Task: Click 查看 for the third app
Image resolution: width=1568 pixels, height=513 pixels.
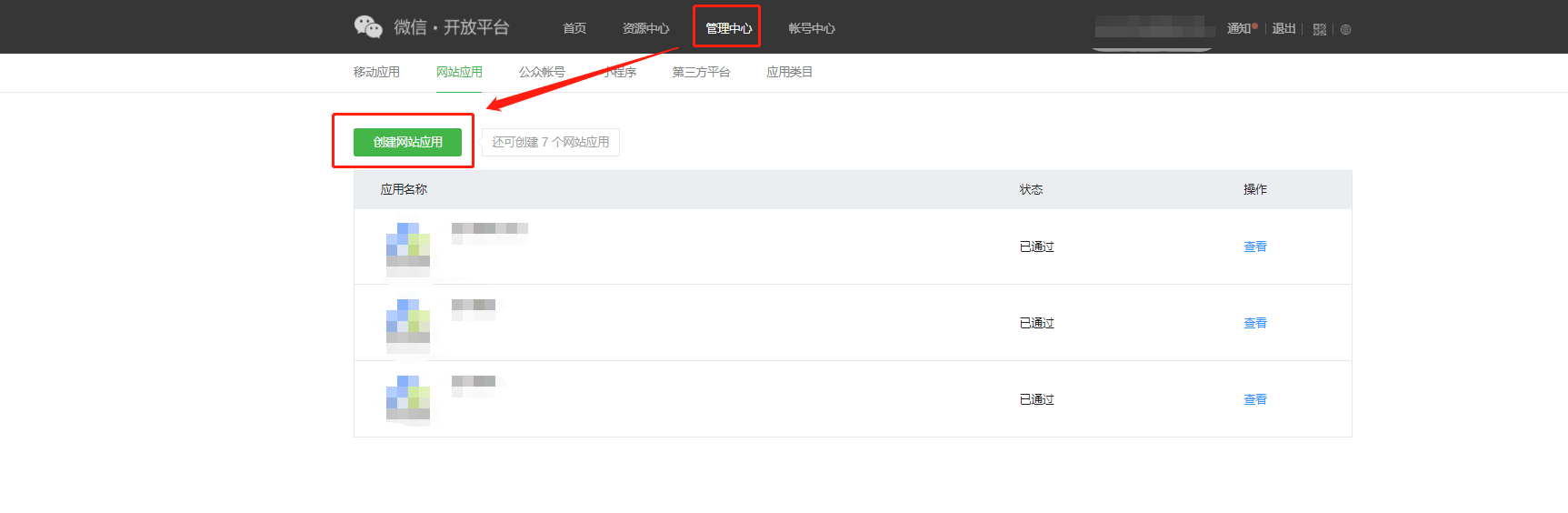Action: point(1255,399)
